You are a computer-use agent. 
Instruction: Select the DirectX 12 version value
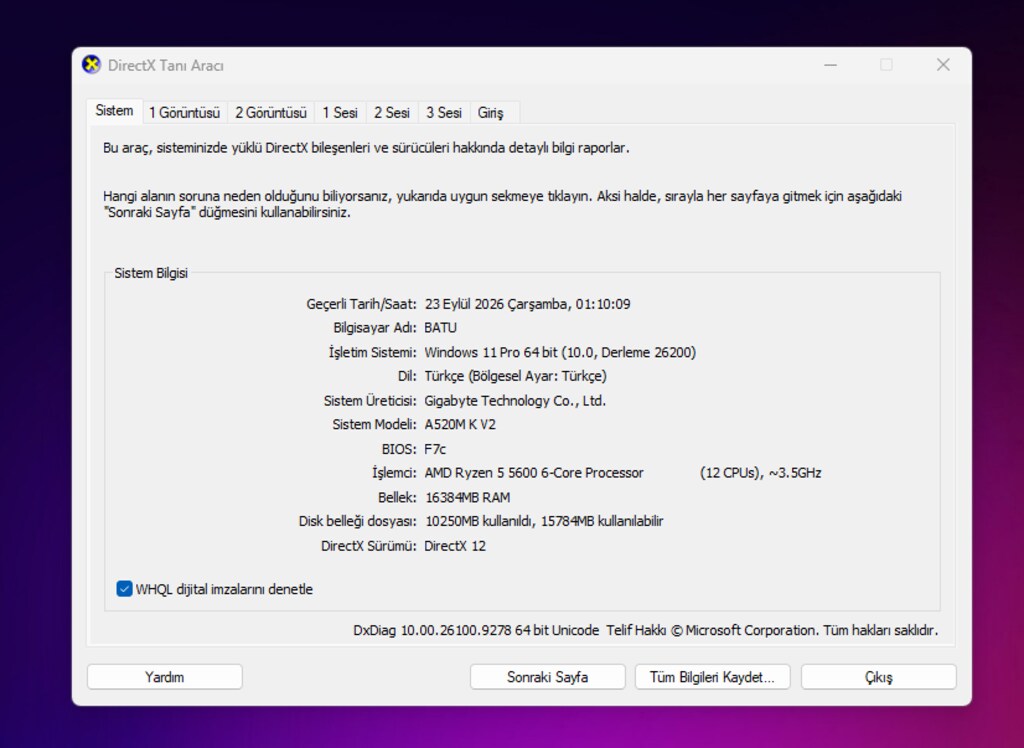pyautogui.click(x=455, y=546)
